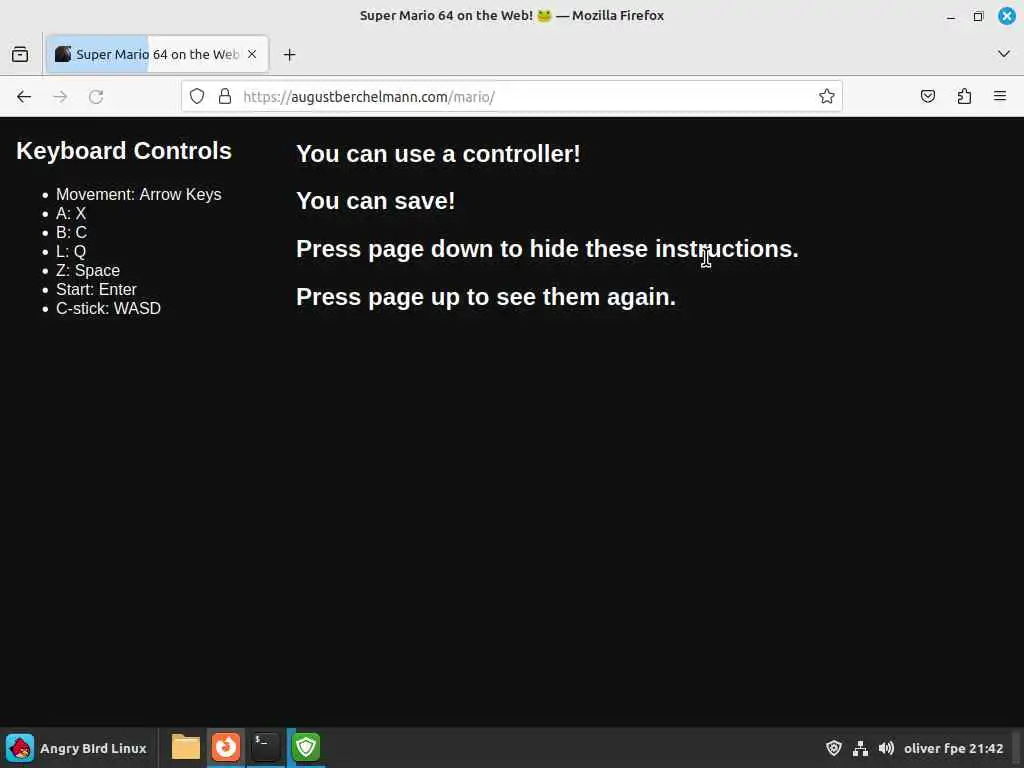This screenshot has width=1024, height=768.
Task: View site security lock information
Action: coord(225,97)
